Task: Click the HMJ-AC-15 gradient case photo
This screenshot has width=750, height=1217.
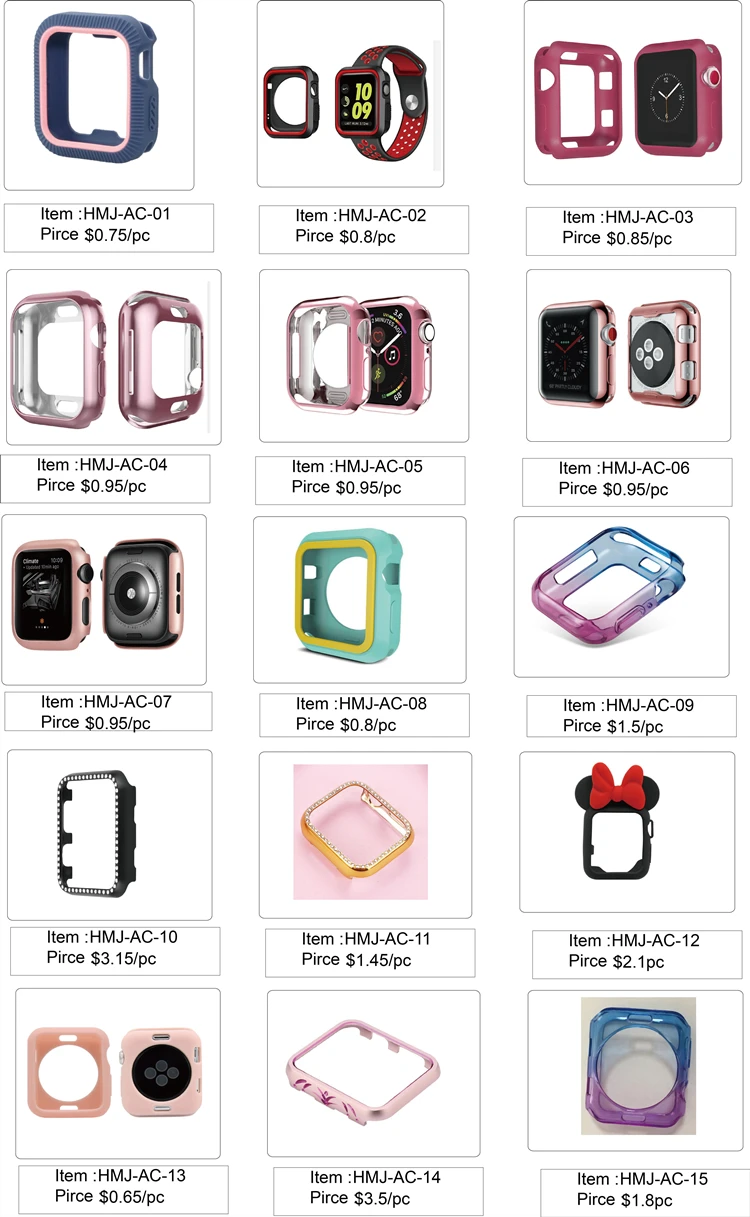Action: click(x=635, y=1070)
